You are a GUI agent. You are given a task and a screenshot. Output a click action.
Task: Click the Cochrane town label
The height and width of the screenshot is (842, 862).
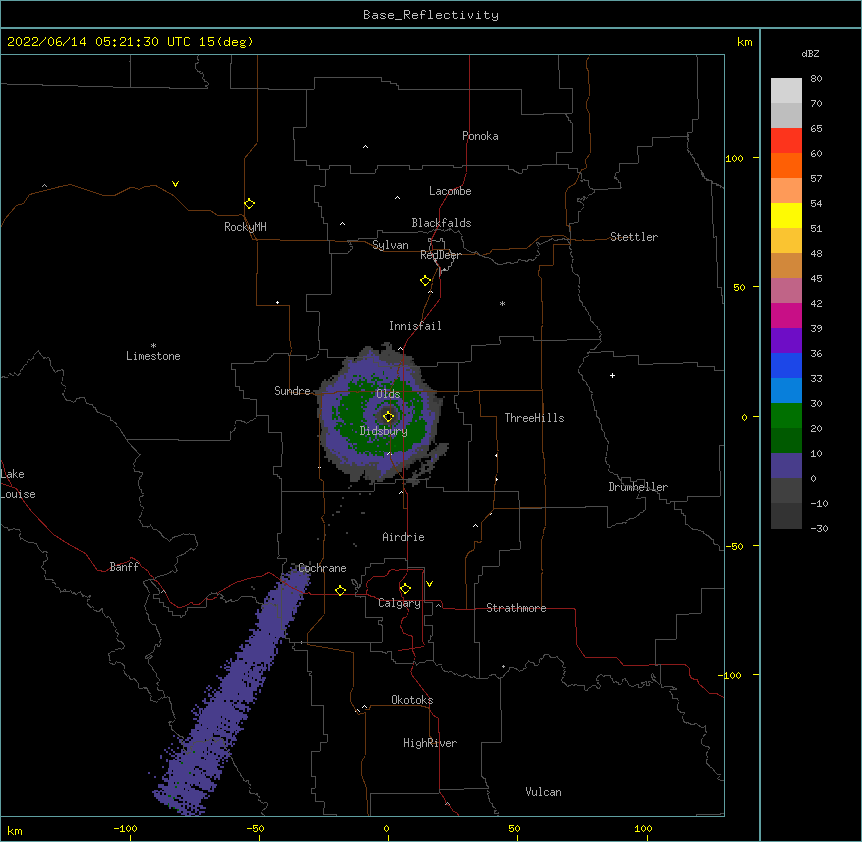coord(322,568)
